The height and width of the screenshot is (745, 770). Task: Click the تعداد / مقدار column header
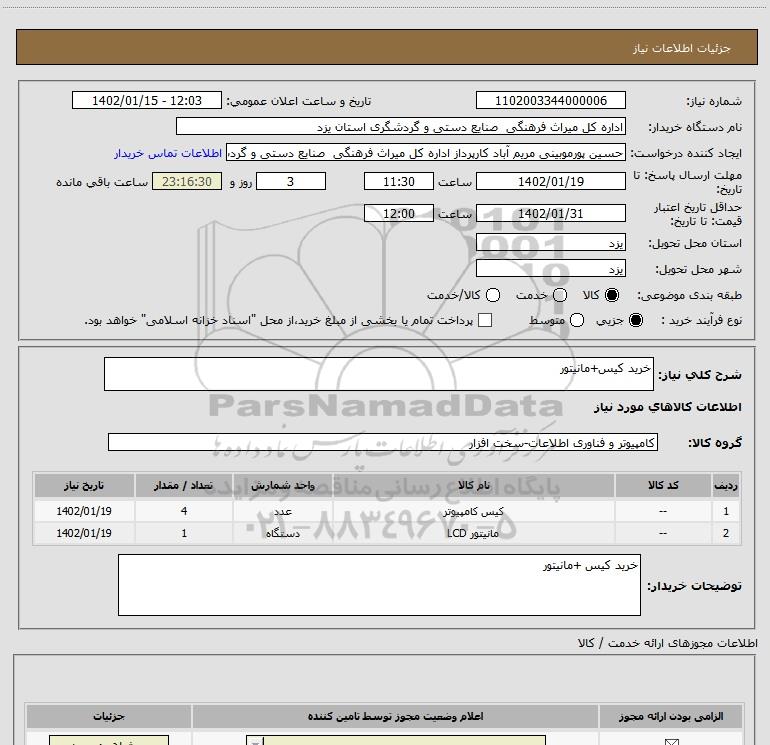[x=184, y=485]
